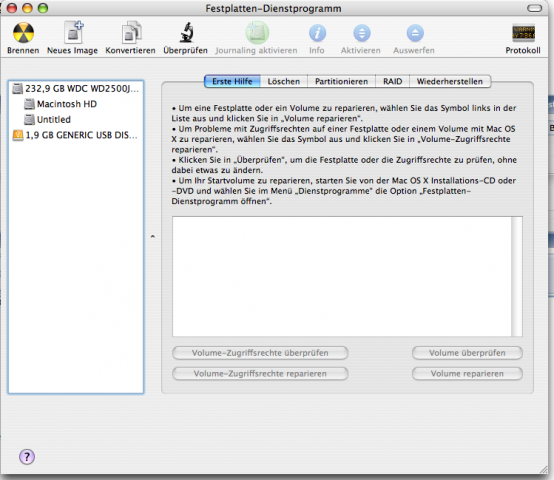The height and width of the screenshot is (480, 554).
Task: Select the Wiederherstellen tab
Action: click(450, 81)
